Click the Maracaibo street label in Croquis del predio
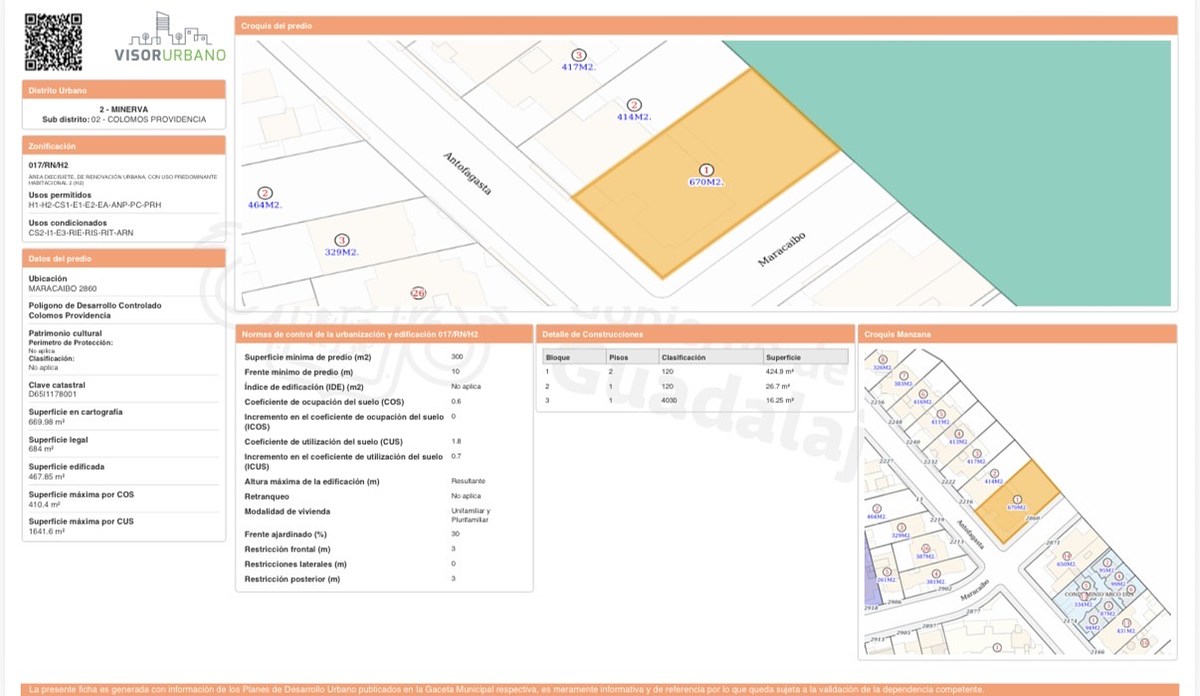The image size is (1200, 696). [781, 249]
